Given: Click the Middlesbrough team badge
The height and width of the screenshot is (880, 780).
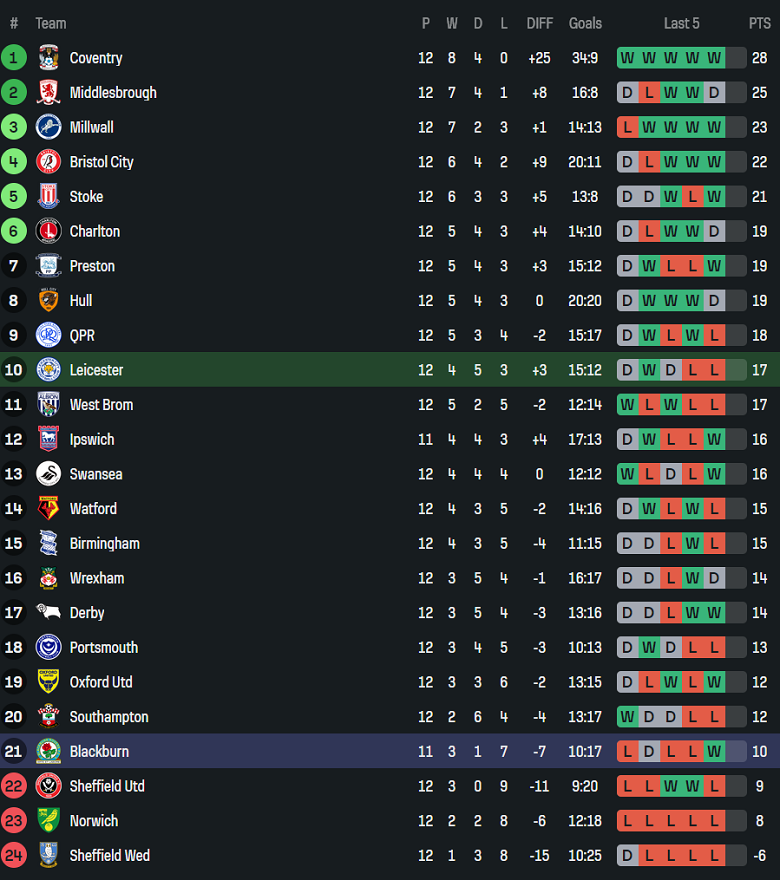Looking at the screenshot, I should [x=48, y=93].
